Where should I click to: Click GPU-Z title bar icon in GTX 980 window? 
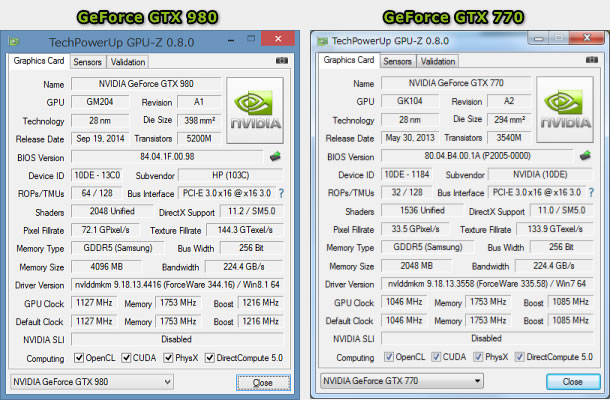coord(14,42)
